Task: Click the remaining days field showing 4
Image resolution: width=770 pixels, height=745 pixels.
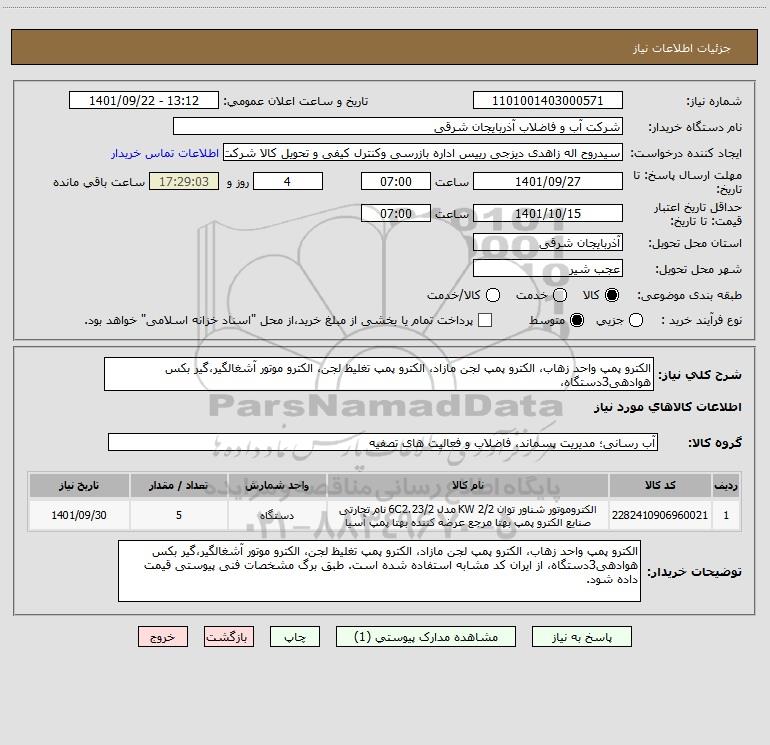Action: point(288,182)
